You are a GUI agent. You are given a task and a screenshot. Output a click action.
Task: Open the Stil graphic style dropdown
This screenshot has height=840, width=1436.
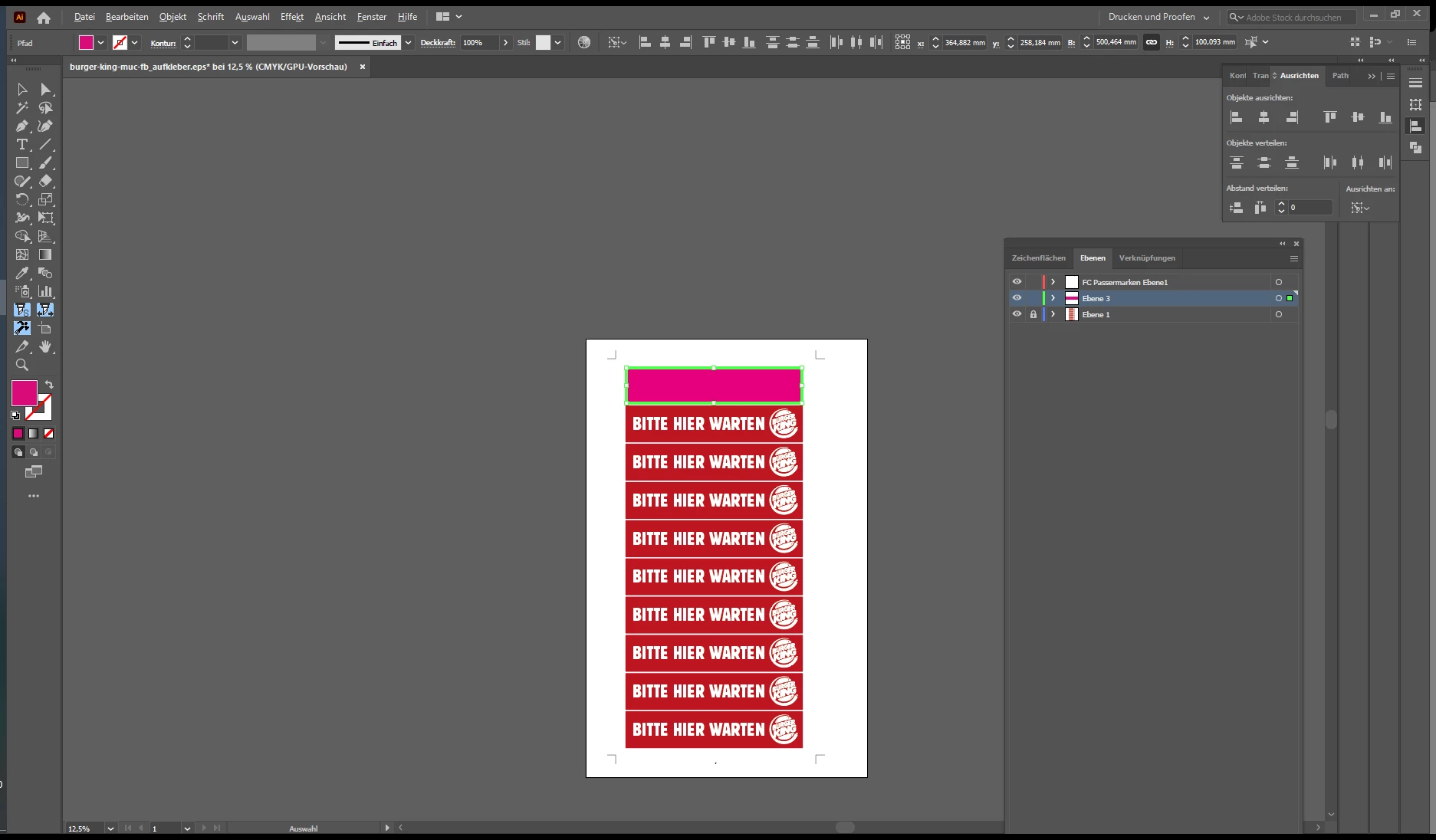pyautogui.click(x=557, y=43)
